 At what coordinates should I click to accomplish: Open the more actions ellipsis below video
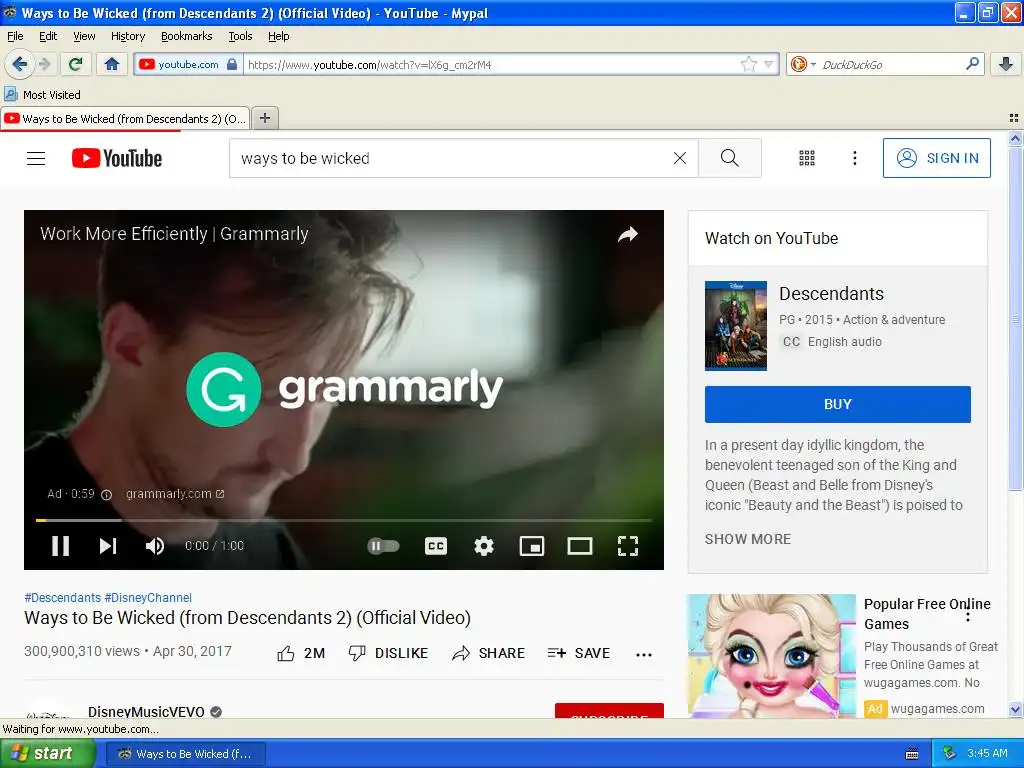pos(644,654)
